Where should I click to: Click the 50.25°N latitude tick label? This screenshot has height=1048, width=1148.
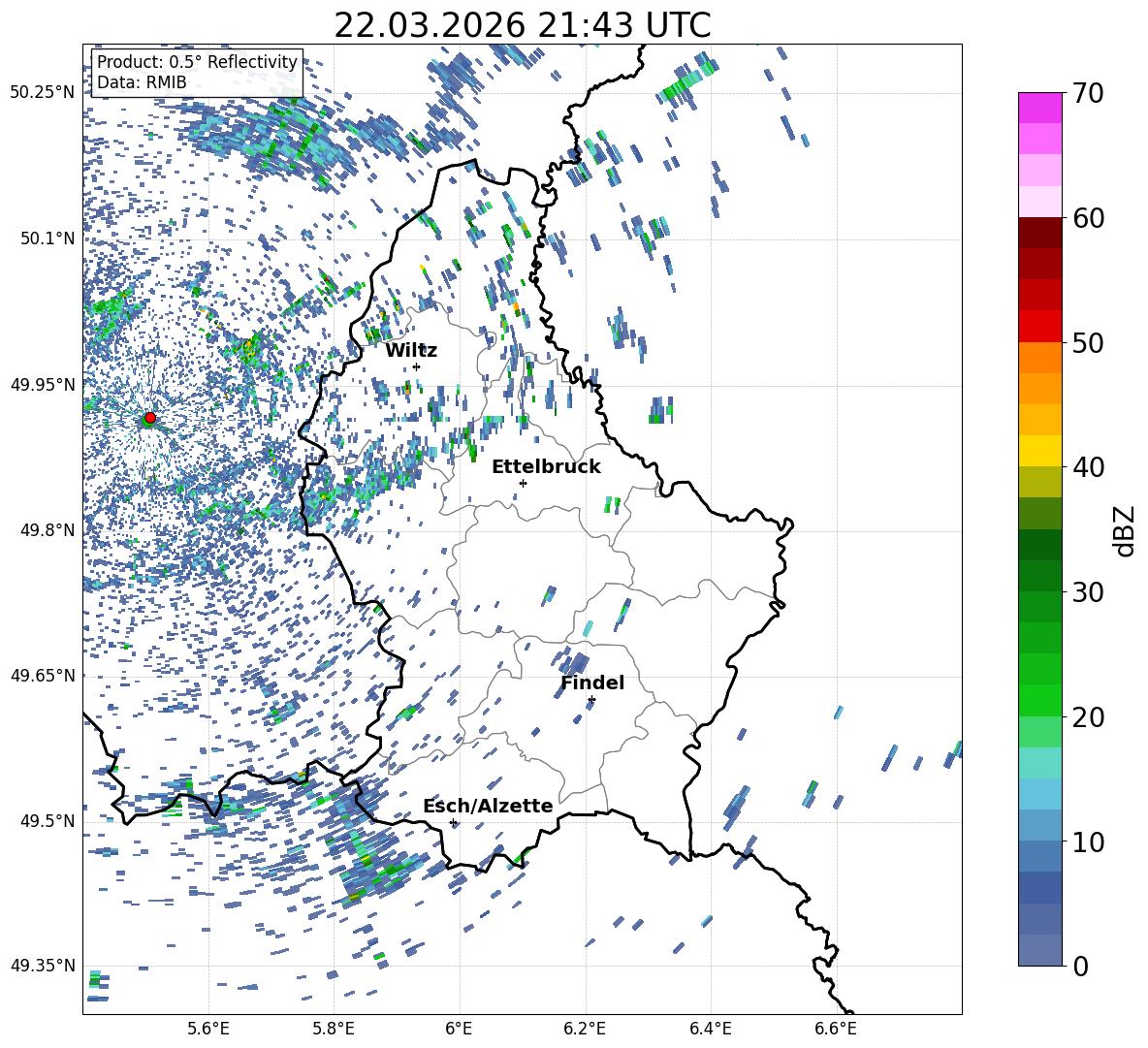42,92
